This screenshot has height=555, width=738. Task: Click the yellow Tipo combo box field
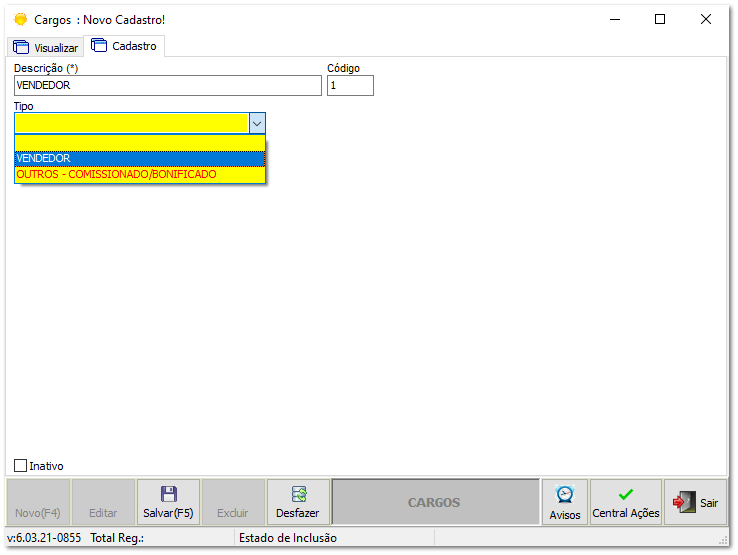[x=131, y=123]
